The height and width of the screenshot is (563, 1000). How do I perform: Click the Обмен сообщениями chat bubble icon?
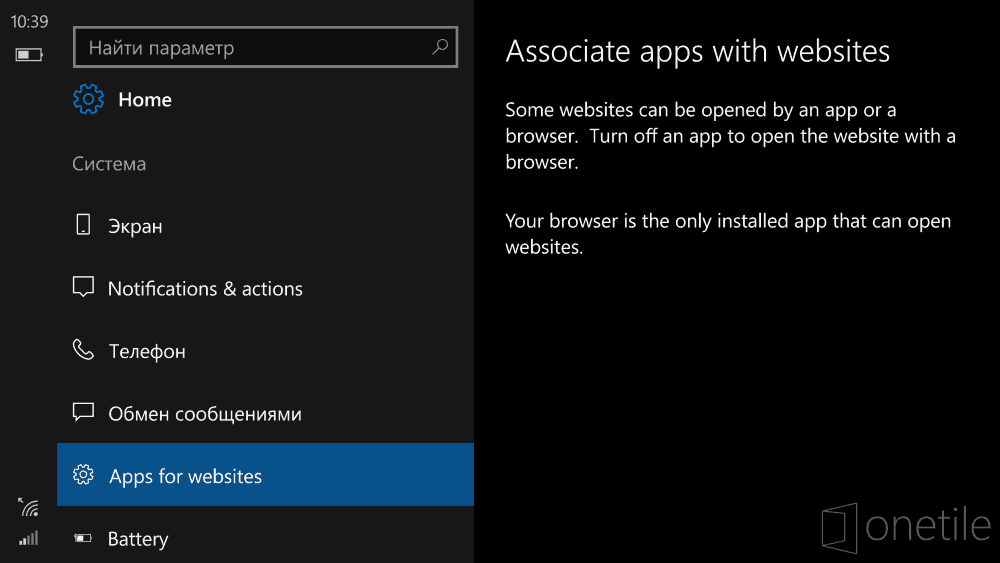point(84,412)
